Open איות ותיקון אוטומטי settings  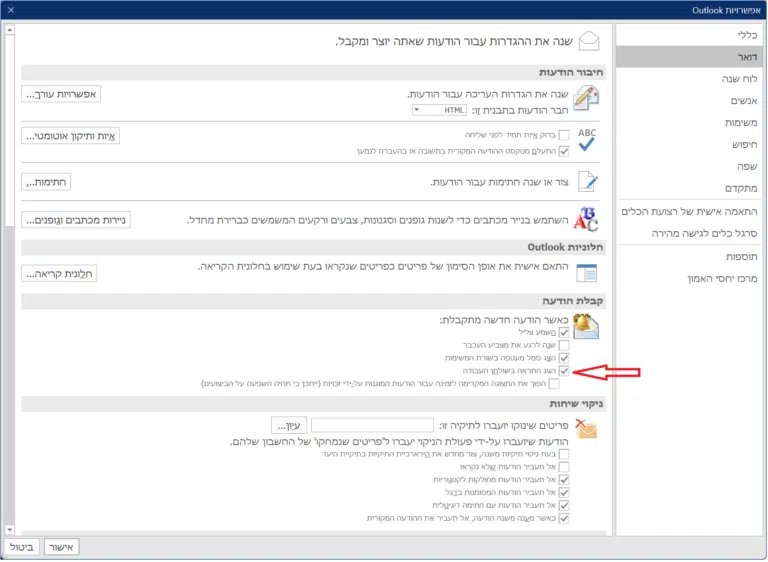coord(71,136)
